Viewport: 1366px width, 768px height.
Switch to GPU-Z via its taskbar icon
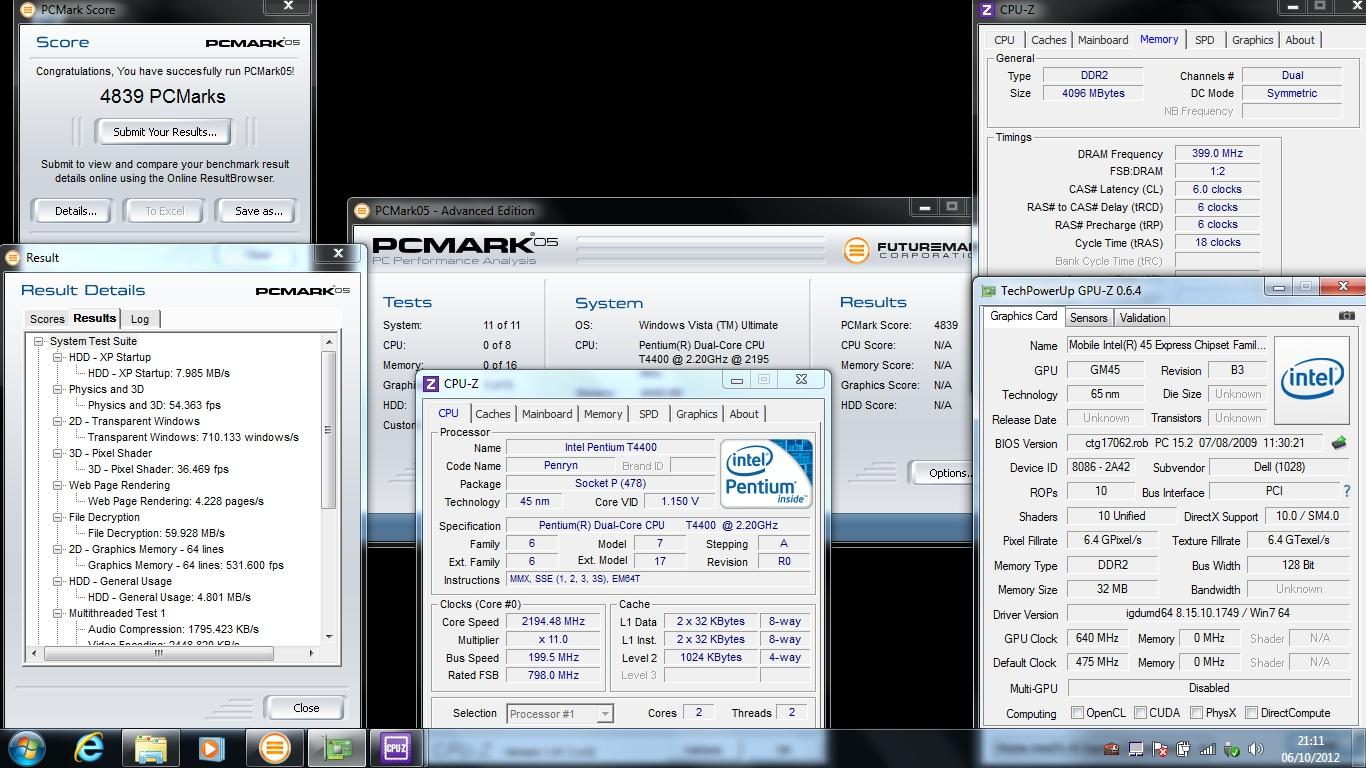(x=336, y=748)
